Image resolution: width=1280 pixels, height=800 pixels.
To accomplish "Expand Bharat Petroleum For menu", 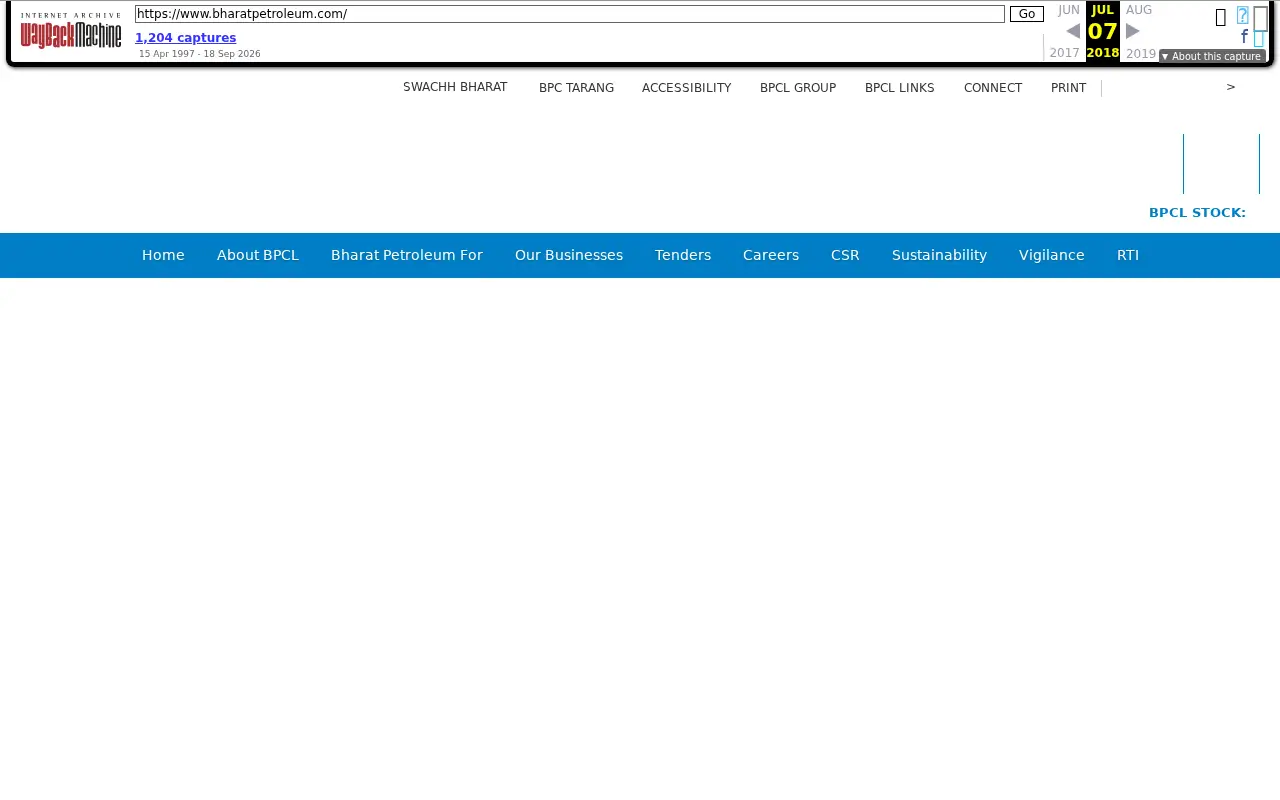I will tap(407, 255).
